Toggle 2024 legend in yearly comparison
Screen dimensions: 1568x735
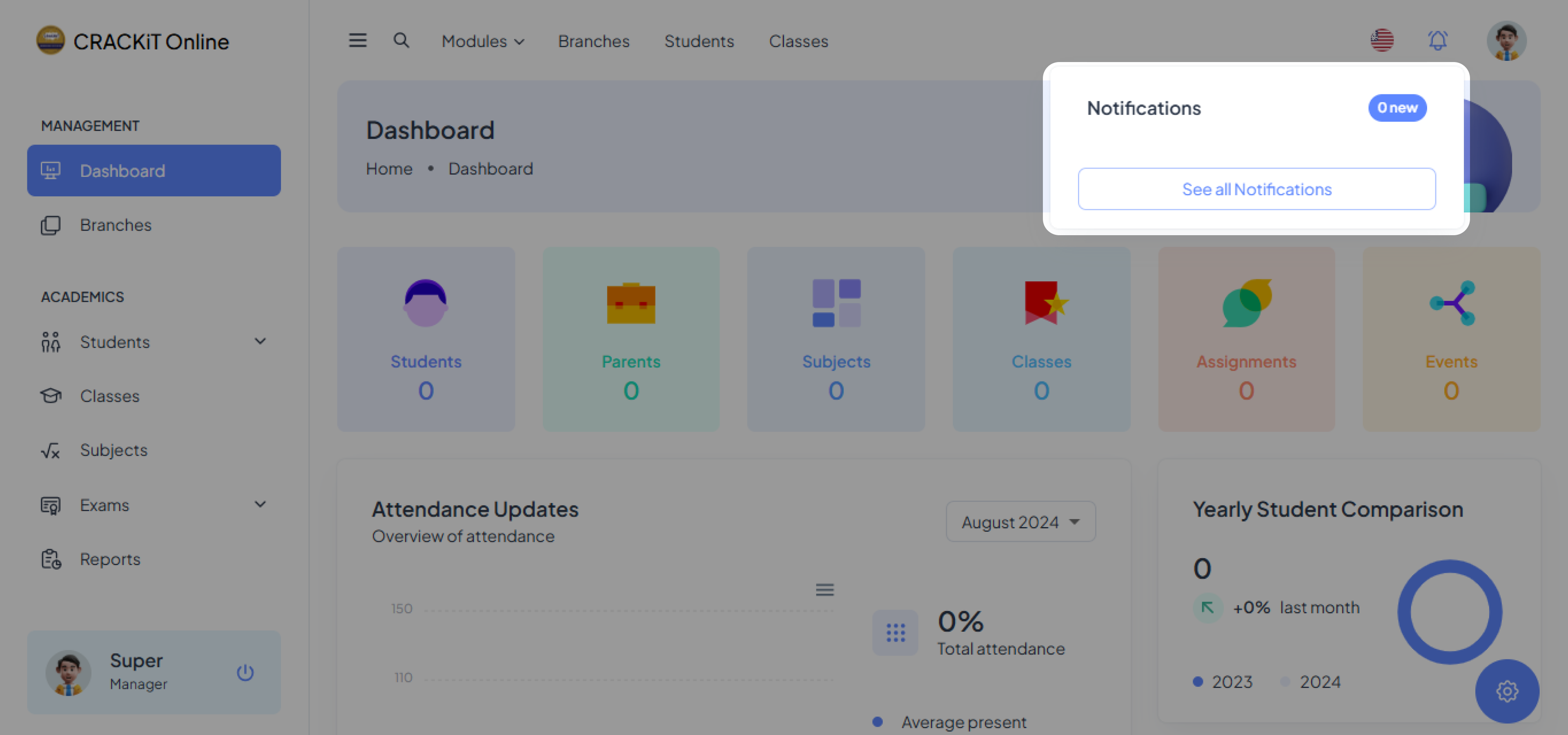1311,682
